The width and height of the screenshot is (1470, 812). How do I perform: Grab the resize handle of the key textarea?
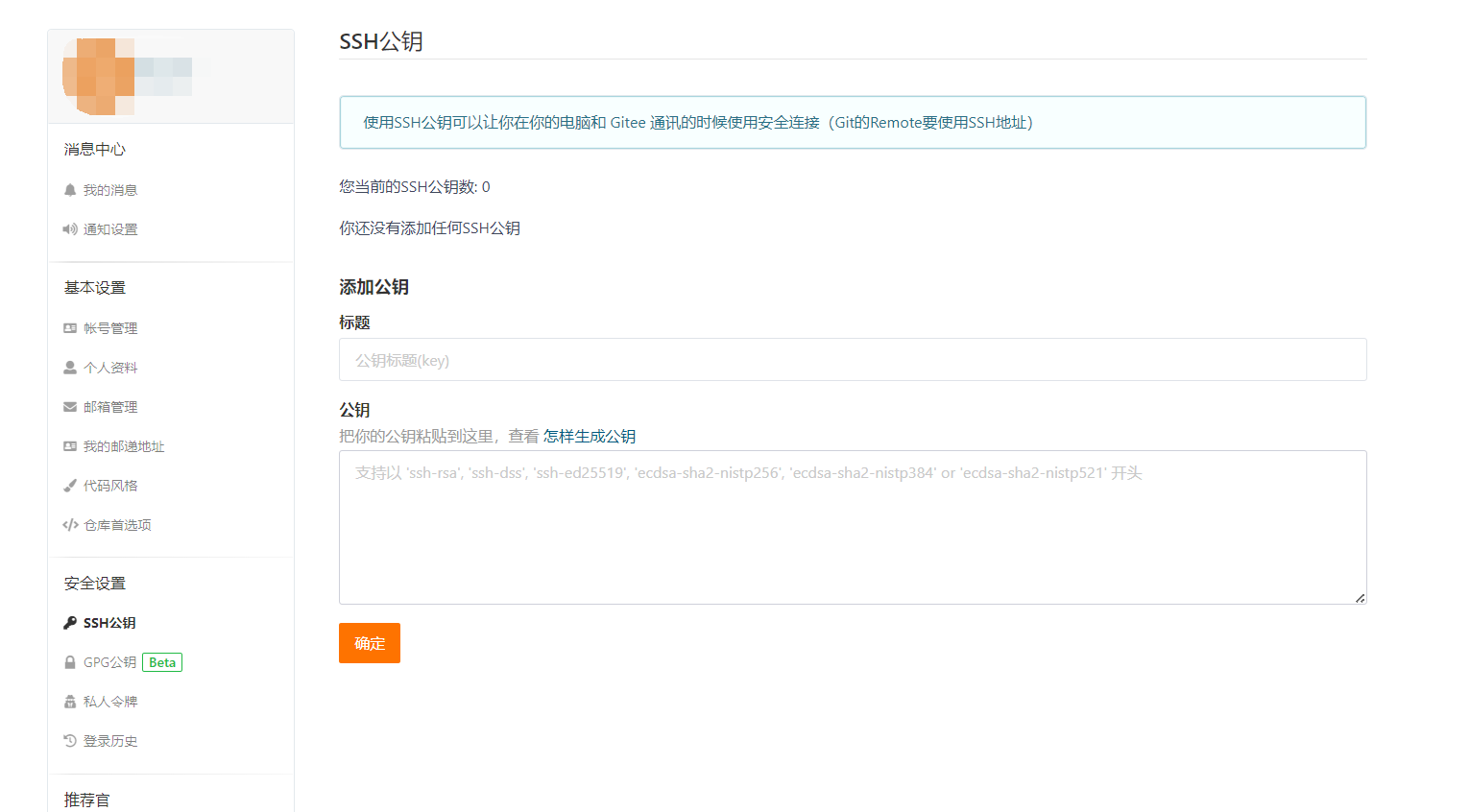pyautogui.click(x=1360, y=598)
